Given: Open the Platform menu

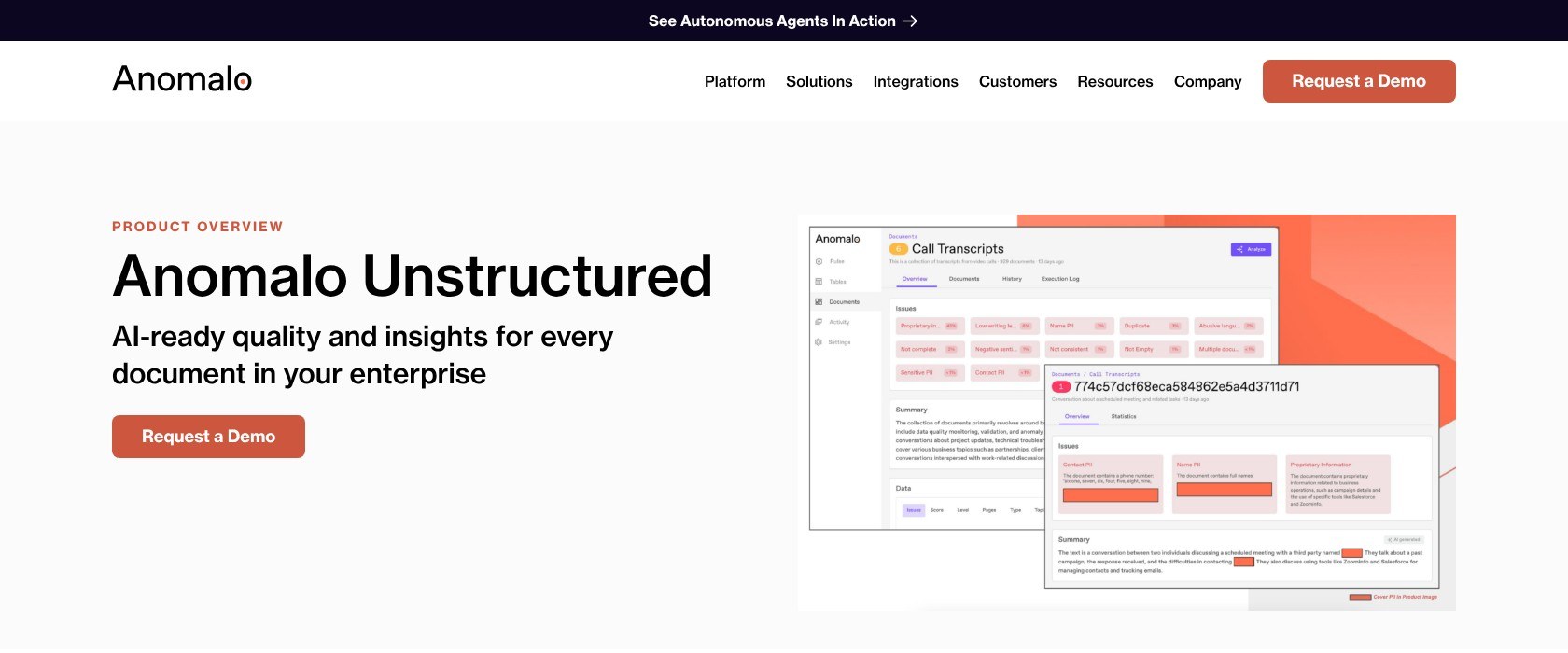Looking at the screenshot, I should 735,81.
